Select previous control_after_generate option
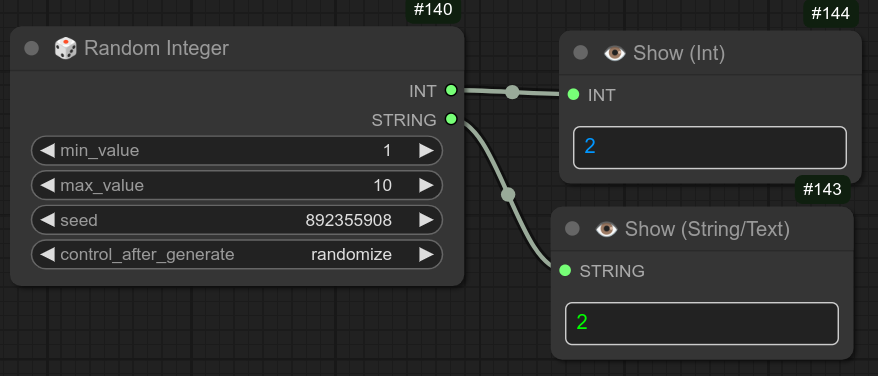The width and height of the screenshot is (878, 376). pos(48,254)
